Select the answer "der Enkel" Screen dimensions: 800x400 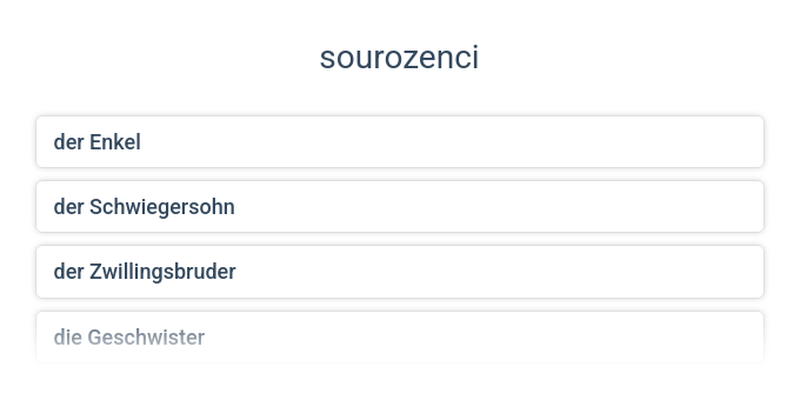tap(400, 142)
